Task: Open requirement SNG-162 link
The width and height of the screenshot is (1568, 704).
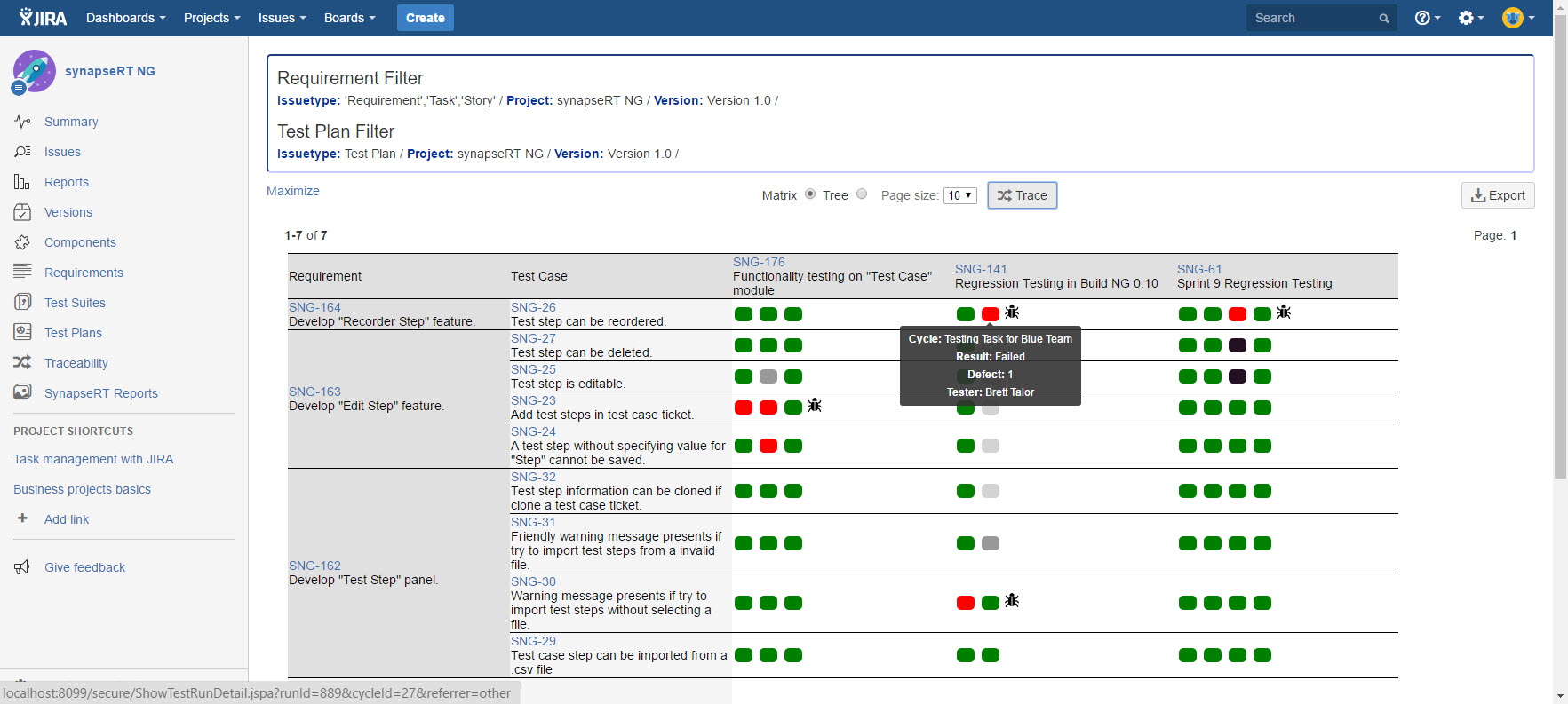Action: point(314,566)
